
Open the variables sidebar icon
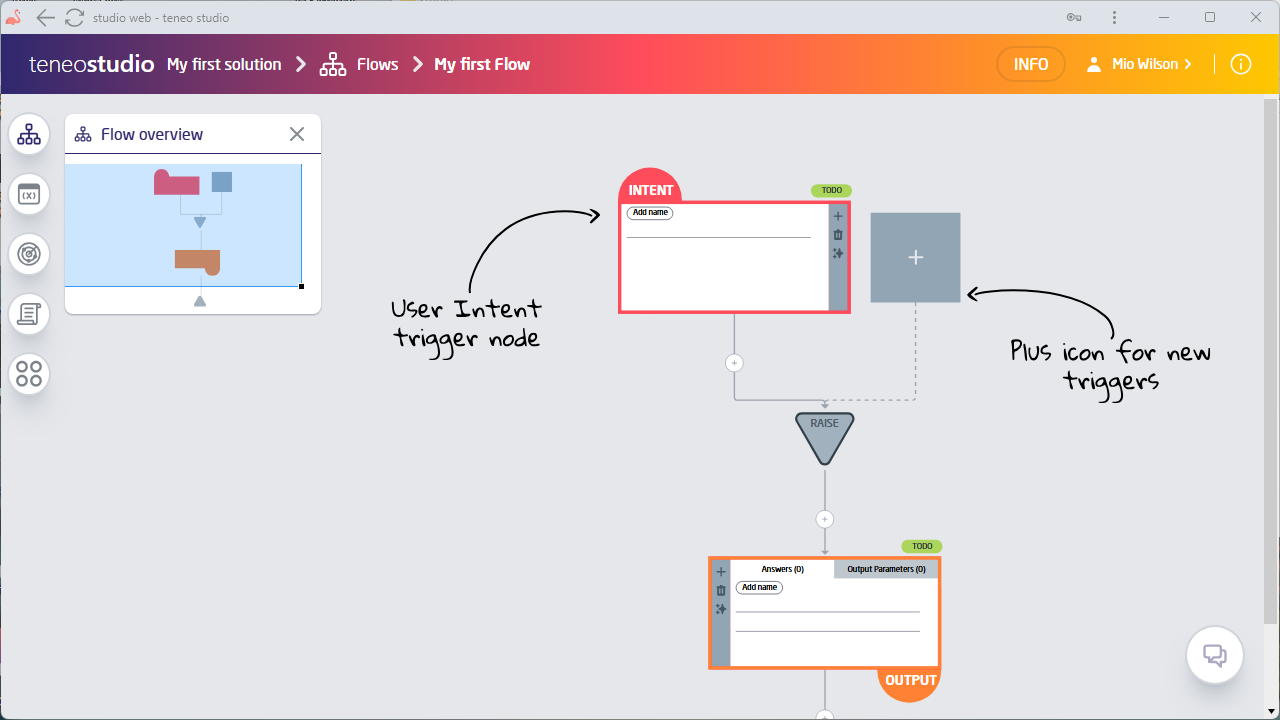(29, 194)
